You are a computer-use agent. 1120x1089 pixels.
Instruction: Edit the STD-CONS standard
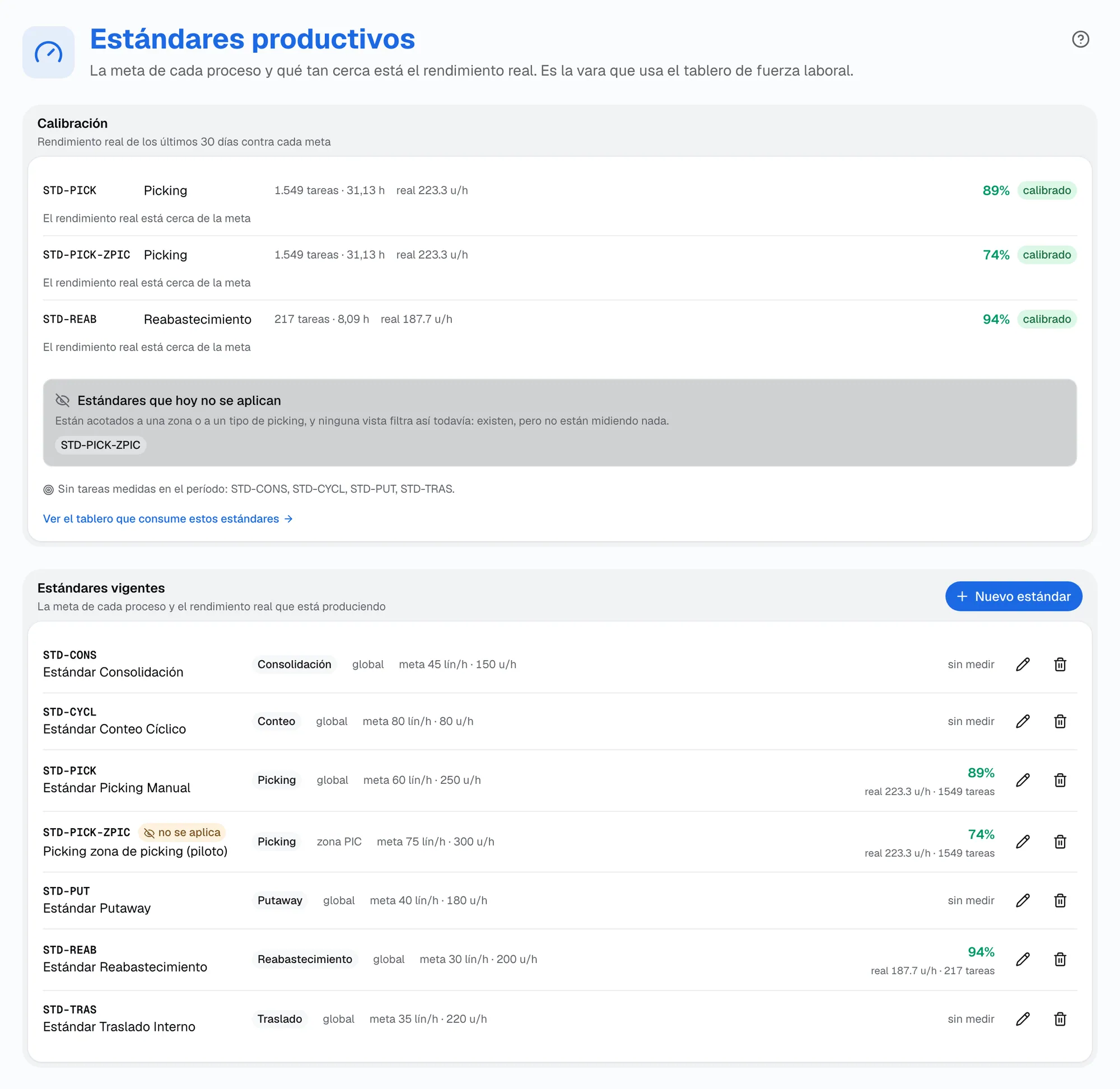[x=1023, y=664]
